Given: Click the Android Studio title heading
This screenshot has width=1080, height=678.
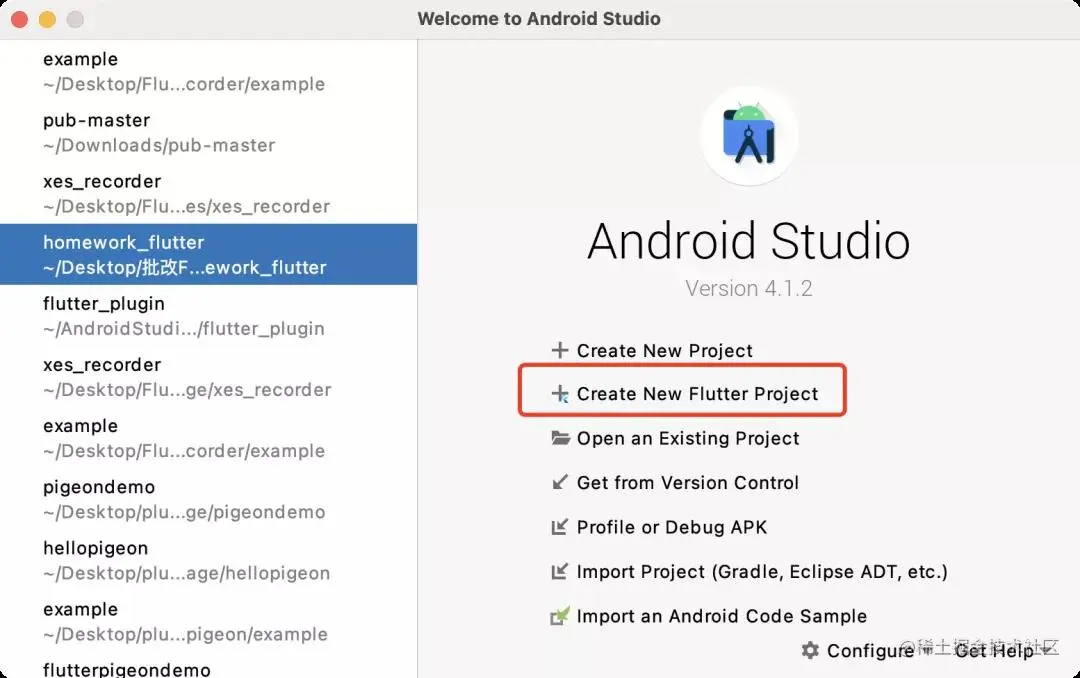Looking at the screenshot, I should 749,241.
